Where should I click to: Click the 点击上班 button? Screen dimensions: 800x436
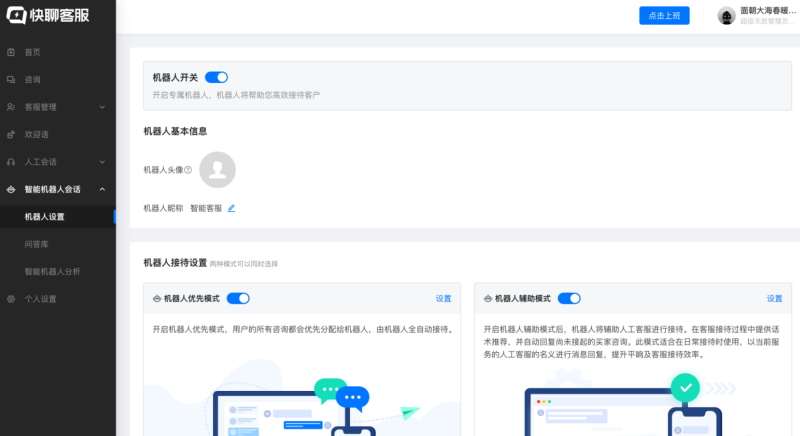(664, 16)
